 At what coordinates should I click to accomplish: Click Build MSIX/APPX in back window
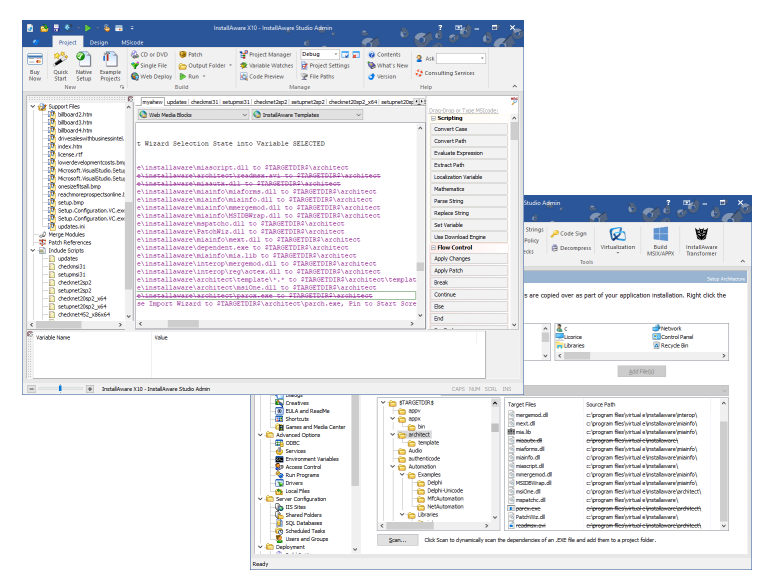[660, 241]
